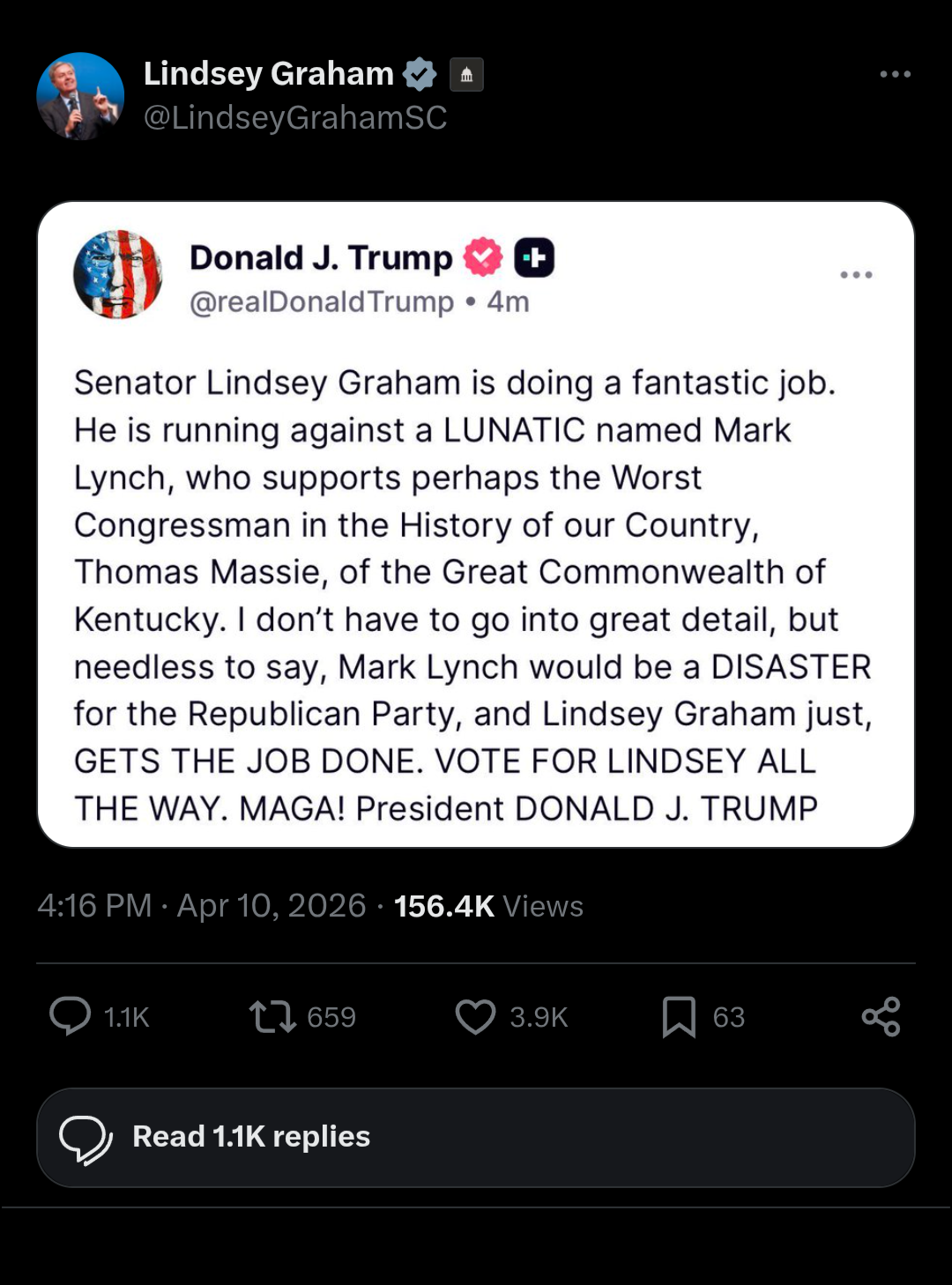The image size is (952, 1285).
Task: Click the black plus badge beside Trump's name
Action: pos(534,257)
